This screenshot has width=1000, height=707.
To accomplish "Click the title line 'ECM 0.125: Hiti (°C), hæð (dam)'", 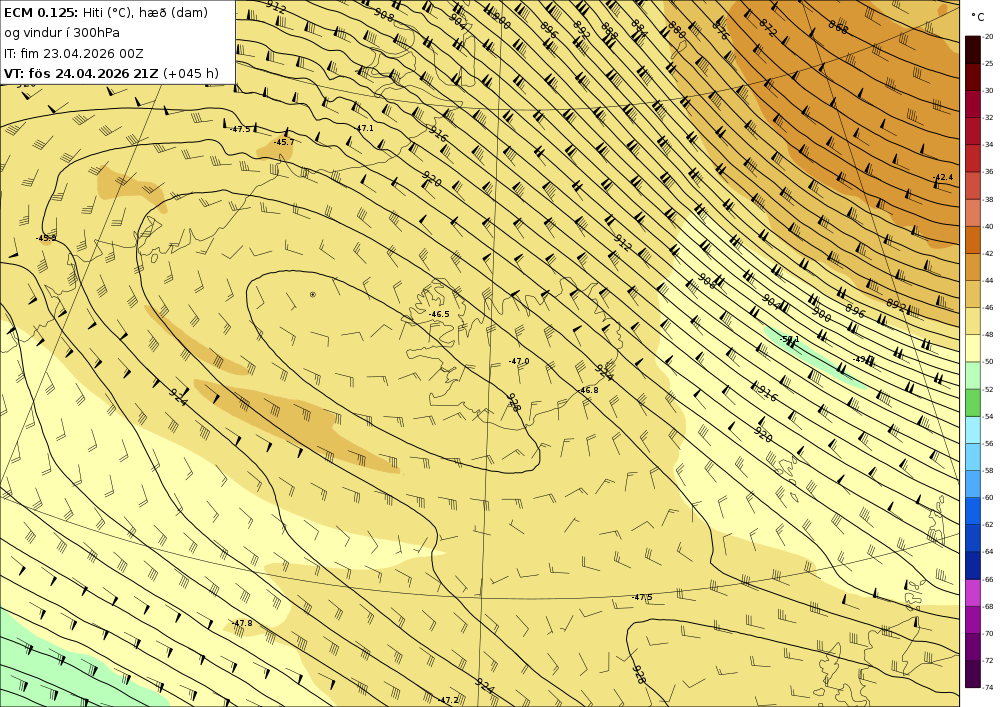I will 106,13.
